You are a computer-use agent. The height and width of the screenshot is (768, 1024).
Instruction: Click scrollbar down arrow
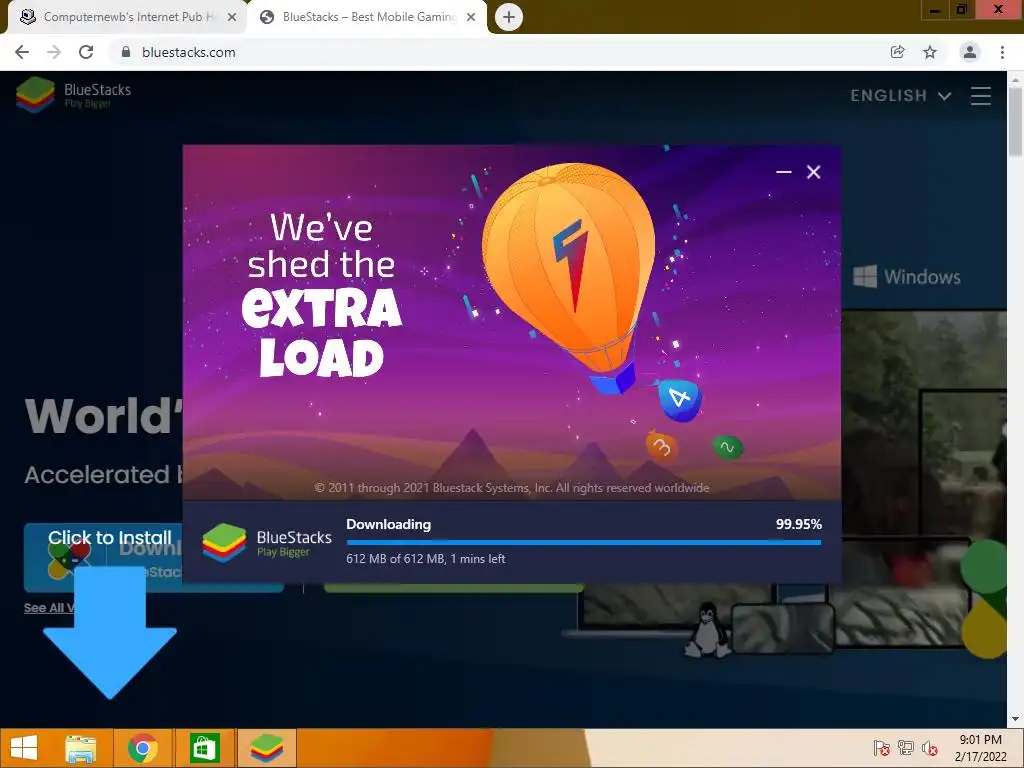pos(1015,719)
